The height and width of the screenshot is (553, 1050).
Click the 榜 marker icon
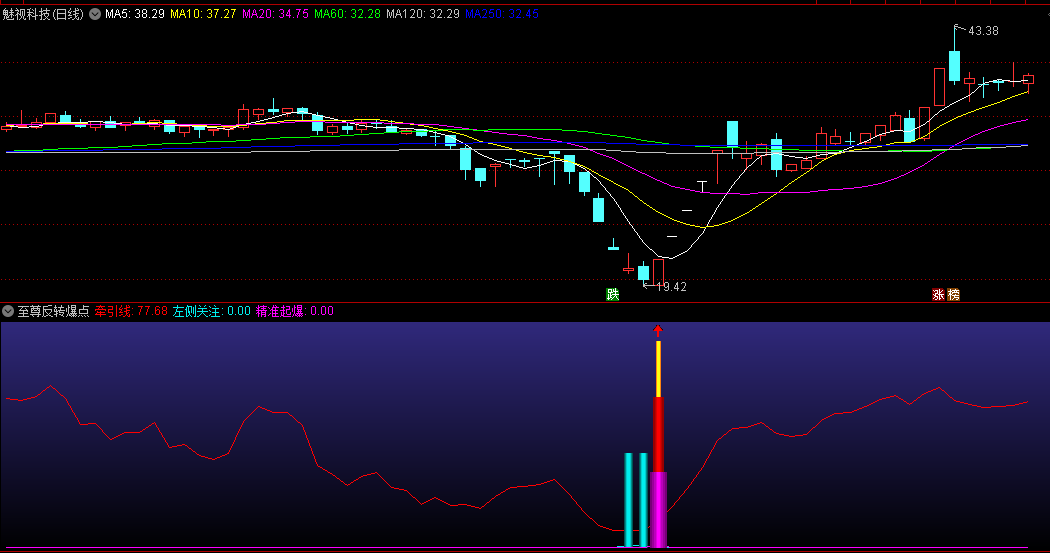point(952,295)
